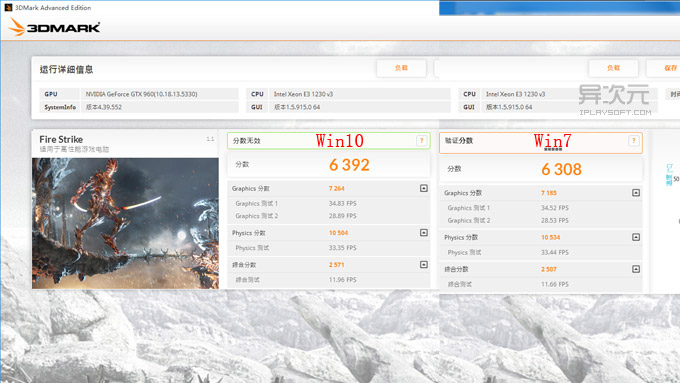Click the Fire Strike version number 1.1

[x=210, y=139]
